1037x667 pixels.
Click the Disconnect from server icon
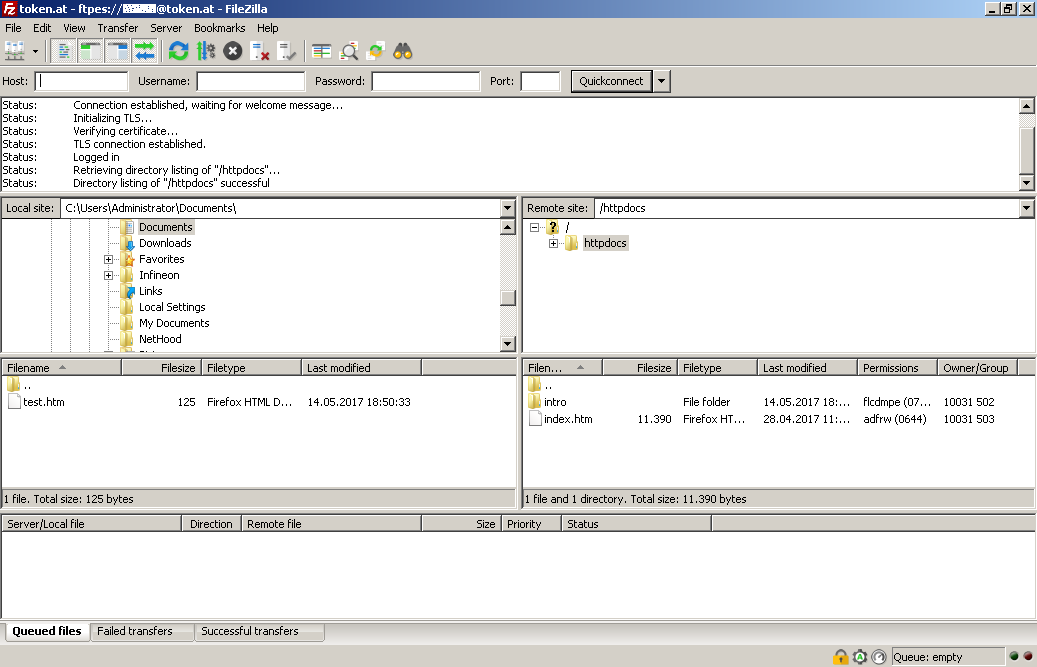click(x=260, y=50)
